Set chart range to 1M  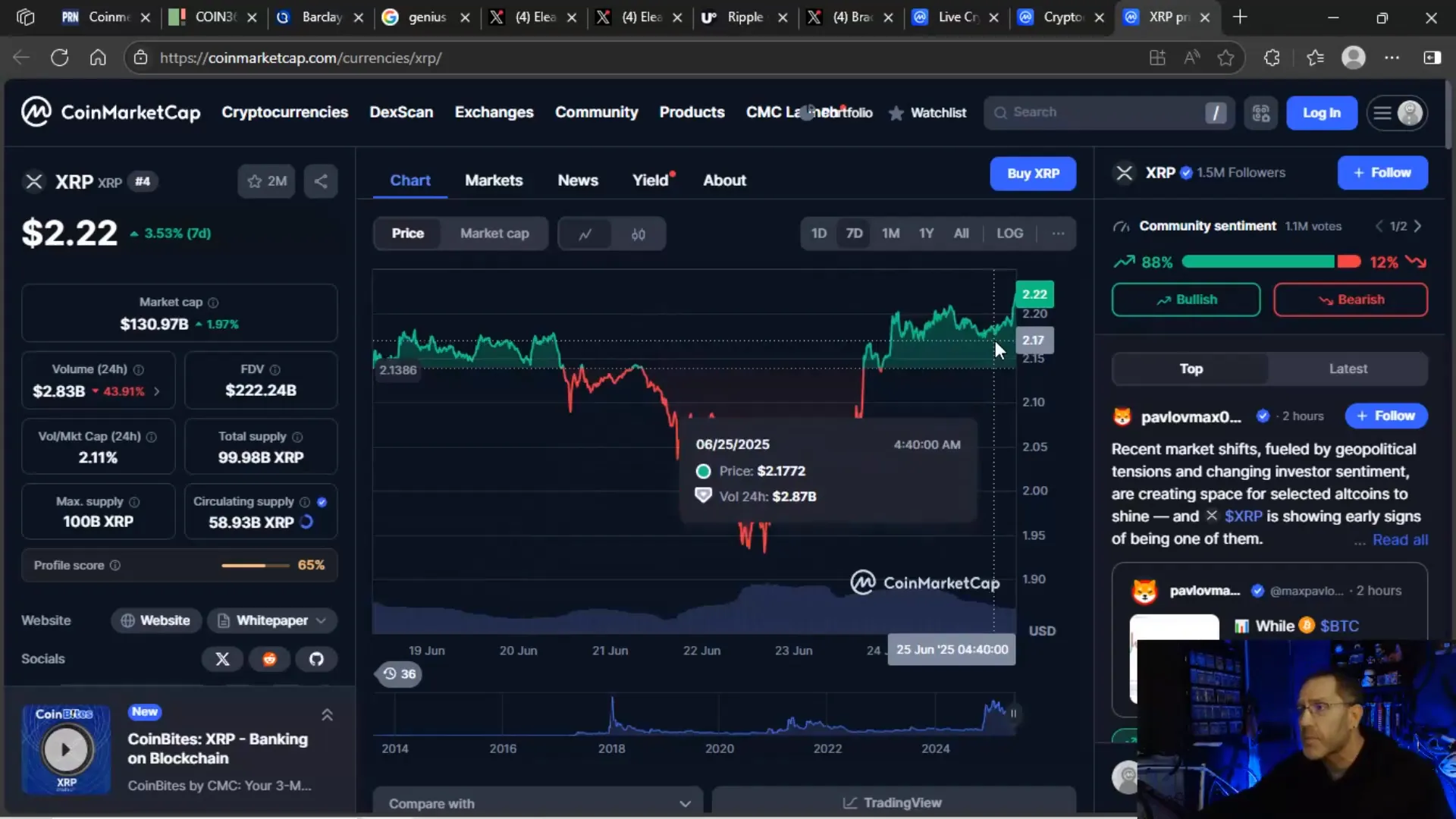point(890,234)
